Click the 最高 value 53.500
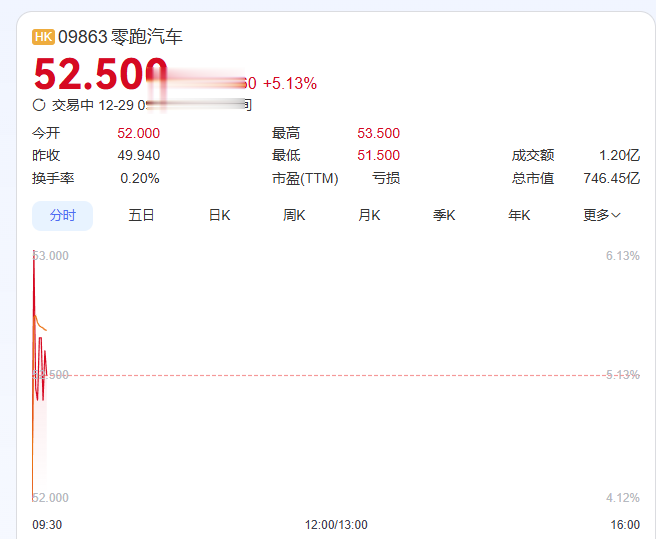This screenshot has height=539, width=656. pos(379,133)
